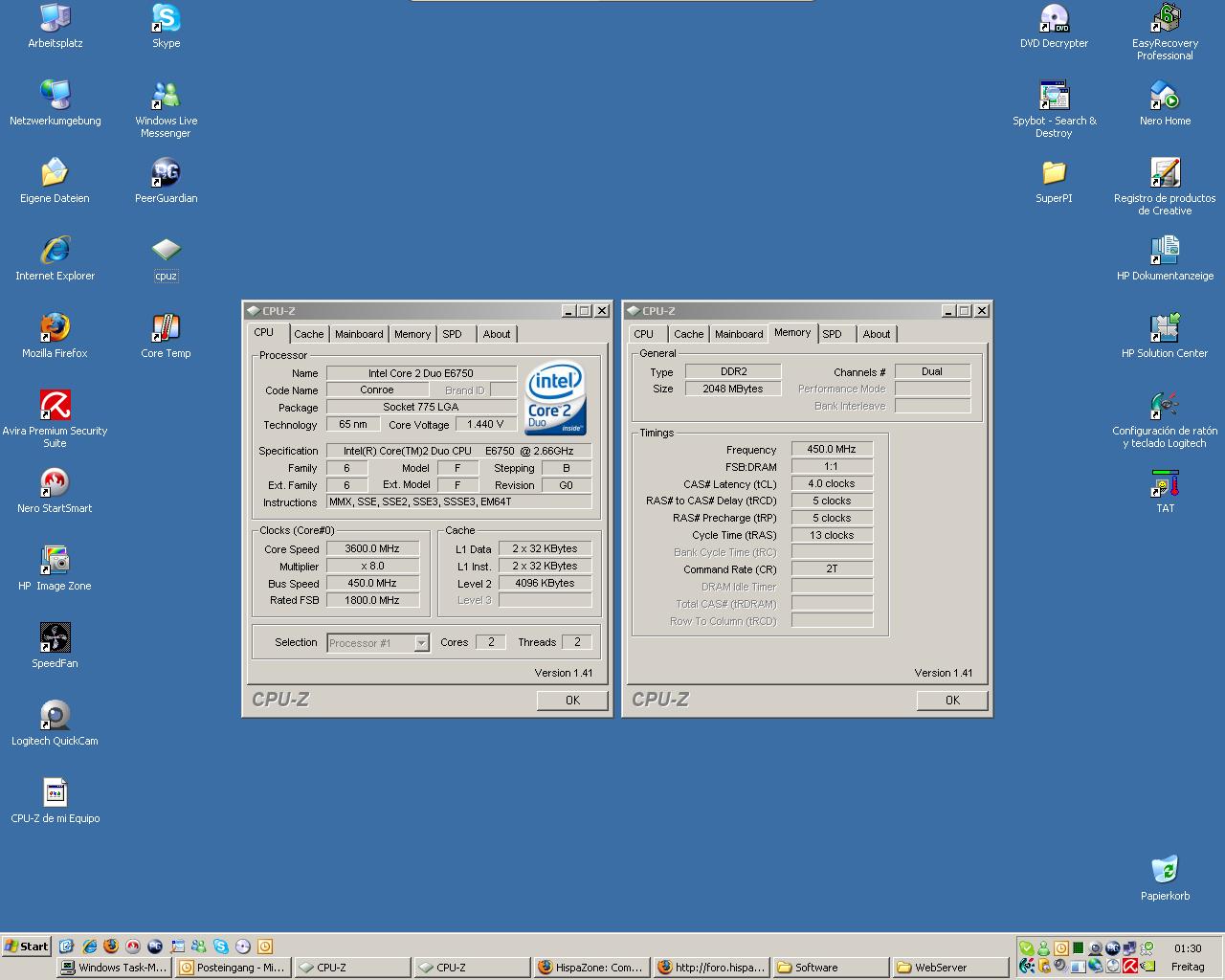This screenshot has height=980, width=1225.
Task: Click the Multiplier value x 8.0
Action: click(x=372, y=567)
